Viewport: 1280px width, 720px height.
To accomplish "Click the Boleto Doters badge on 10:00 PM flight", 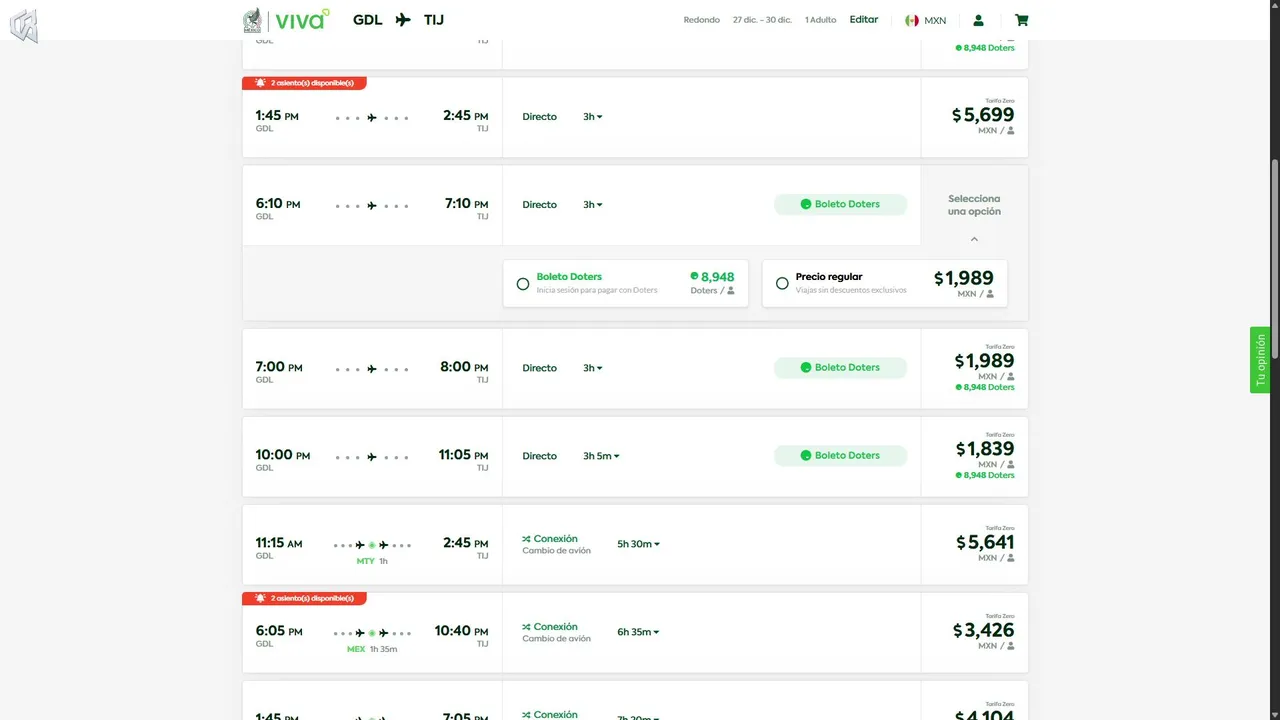I will tap(840, 455).
